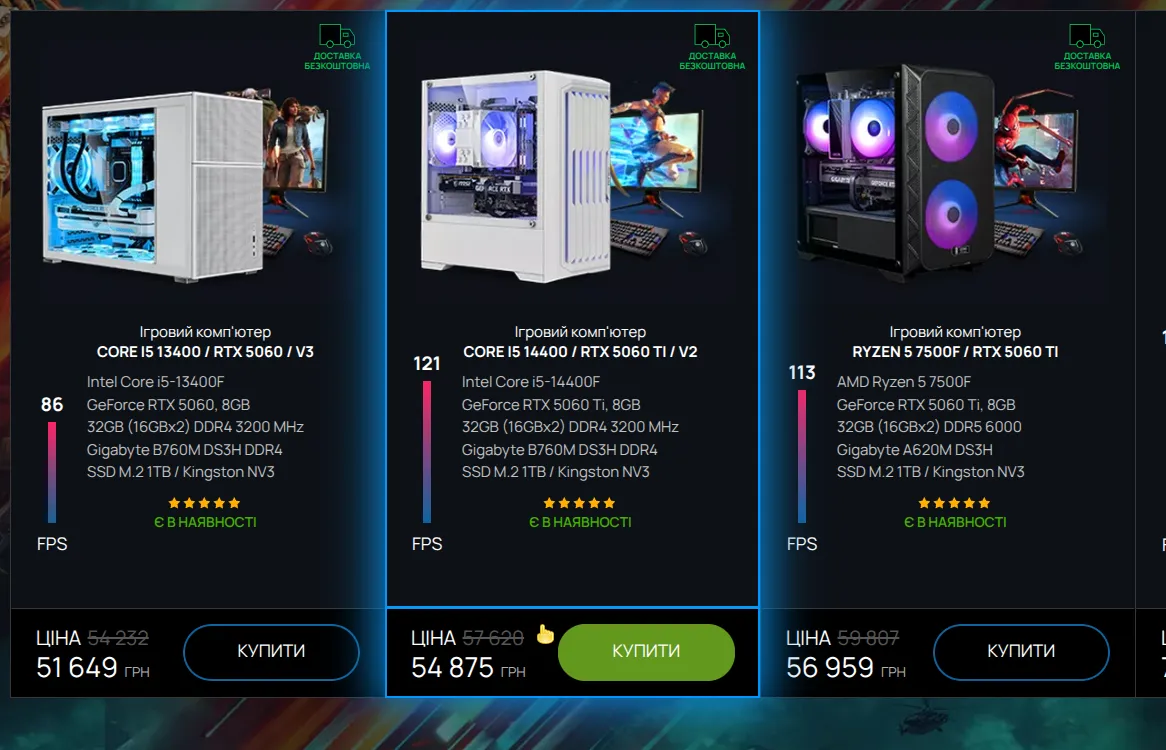Click the 113 FPS gradient bar
This screenshot has width=1166, height=750.
pos(802,456)
